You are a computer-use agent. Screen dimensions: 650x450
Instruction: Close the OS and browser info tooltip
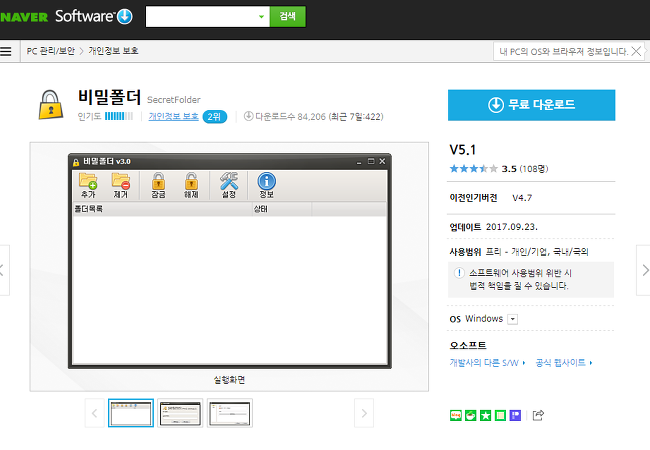point(636,51)
